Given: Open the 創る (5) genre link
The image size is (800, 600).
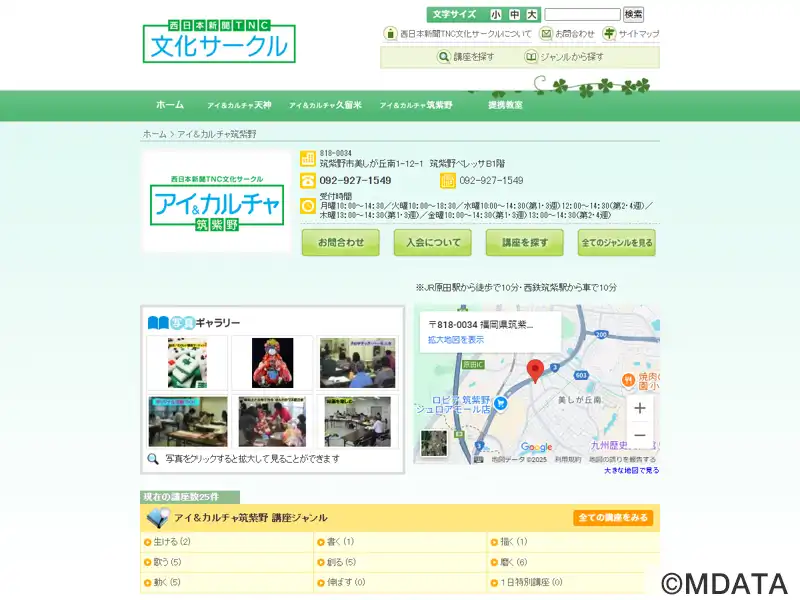Looking at the screenshot, I should coord(341,562).
